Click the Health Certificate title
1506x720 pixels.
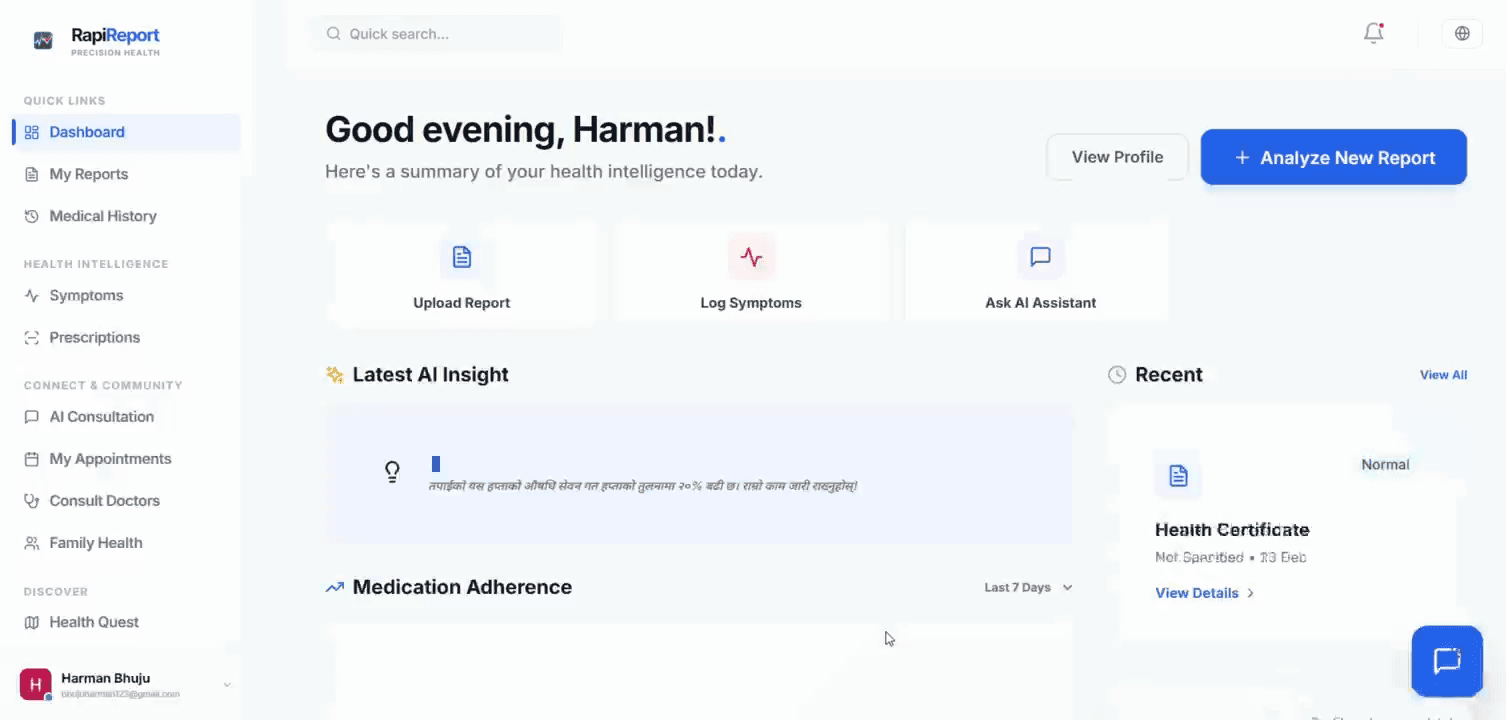1232,530
